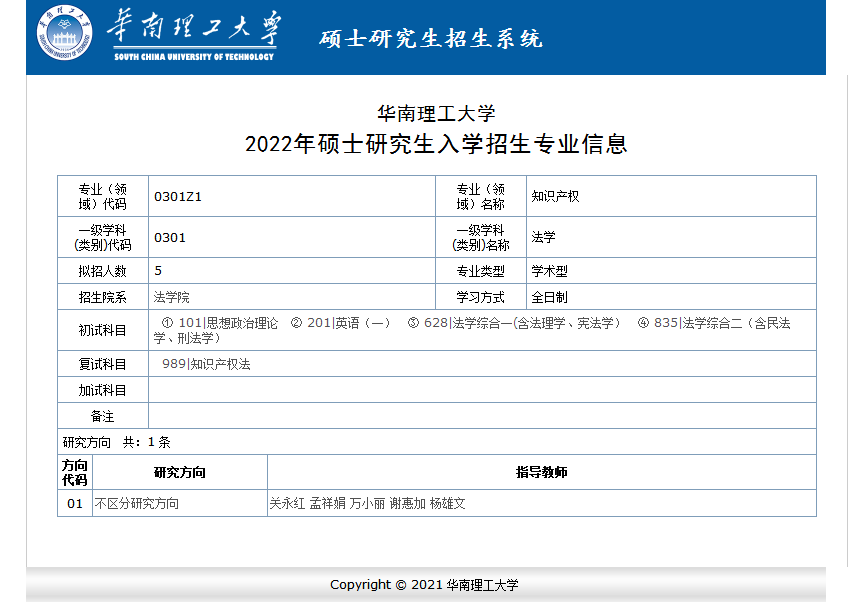Click the 备注 label cell
The image size is (862, 608).
[103, 416]
